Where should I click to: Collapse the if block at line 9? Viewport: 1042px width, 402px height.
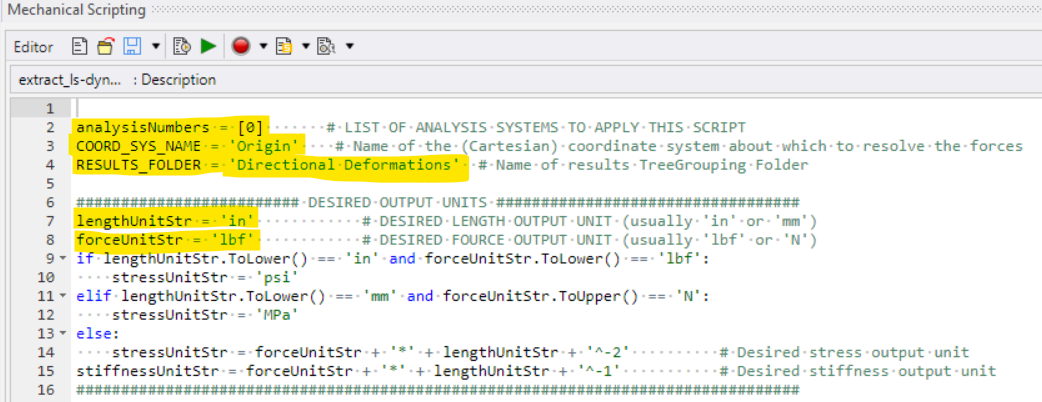62,258
